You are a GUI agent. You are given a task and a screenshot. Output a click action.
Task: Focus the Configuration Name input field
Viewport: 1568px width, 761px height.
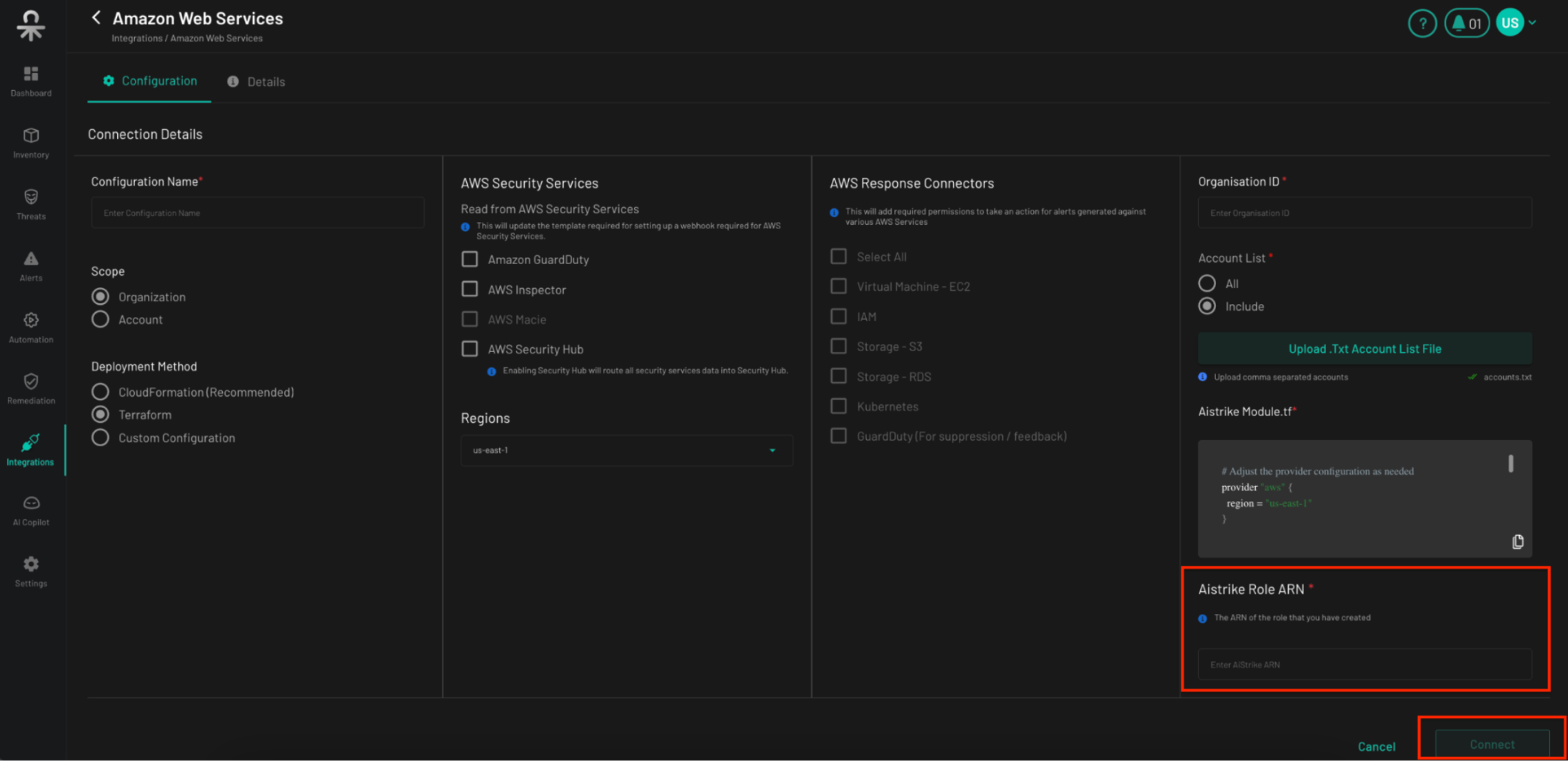pos(258,213)
